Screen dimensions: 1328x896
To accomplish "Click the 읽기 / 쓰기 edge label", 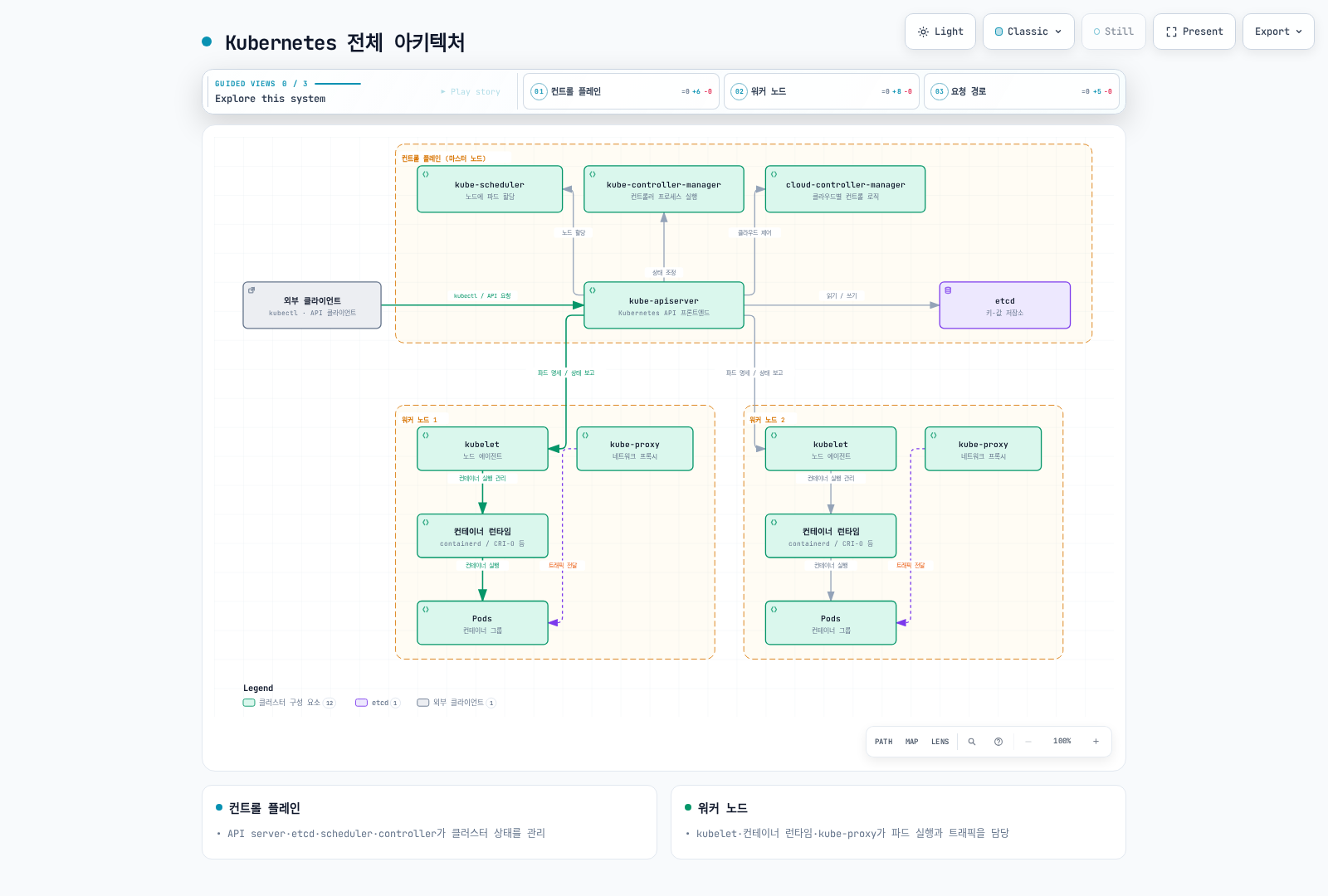I will tap(842, 296).
